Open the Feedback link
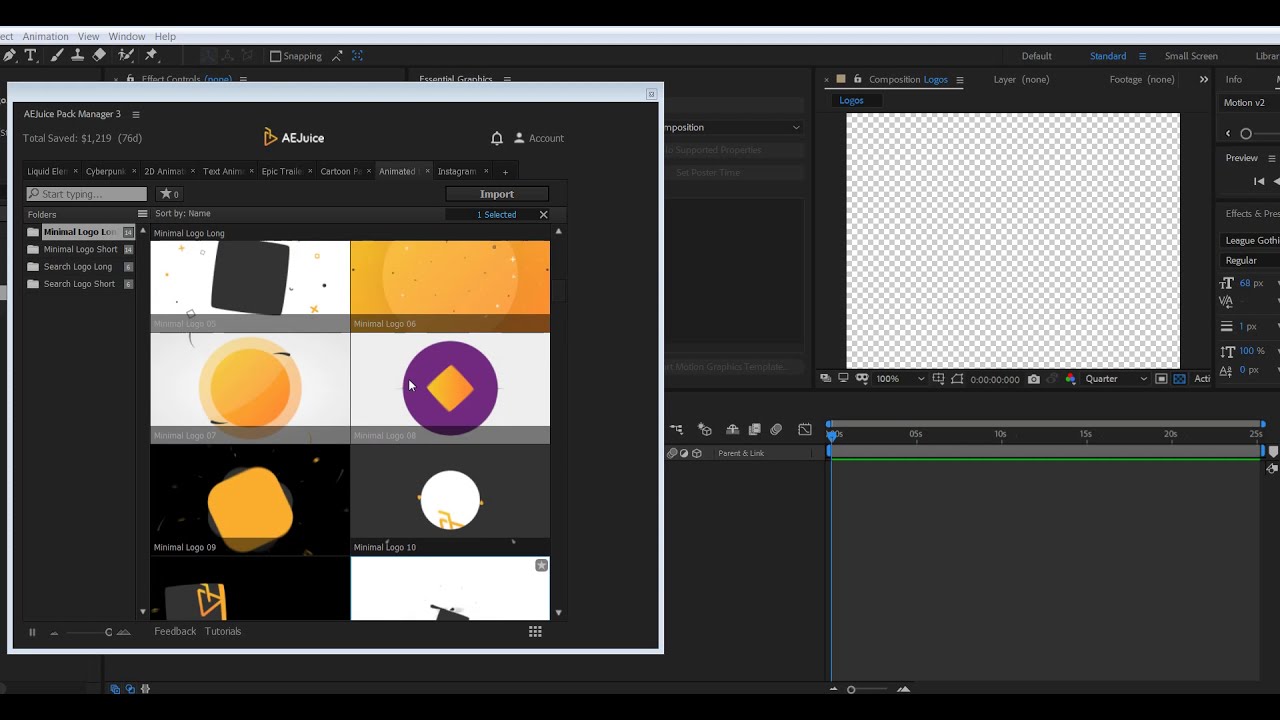This screenshot has height=720, width=1280. 175,631
